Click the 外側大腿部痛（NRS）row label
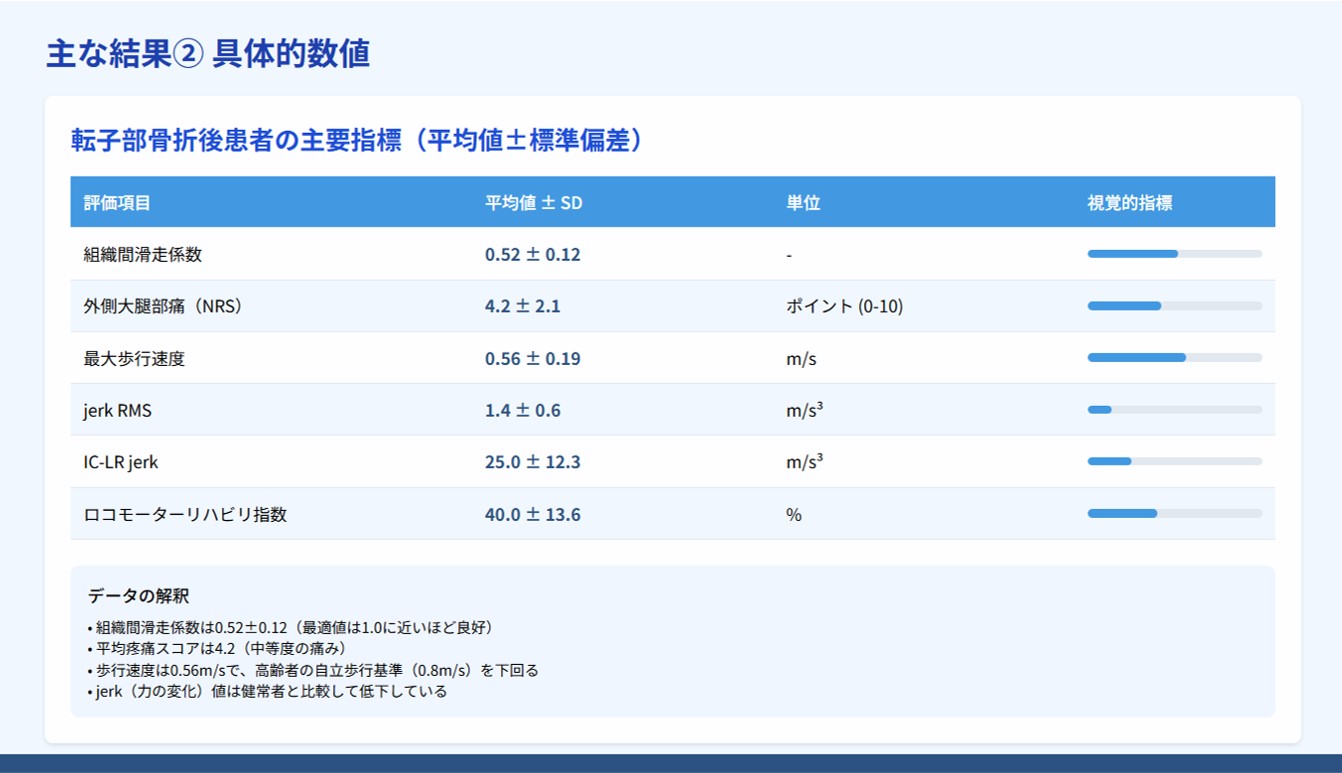1342x773 pixels. (x=163, y=307)
